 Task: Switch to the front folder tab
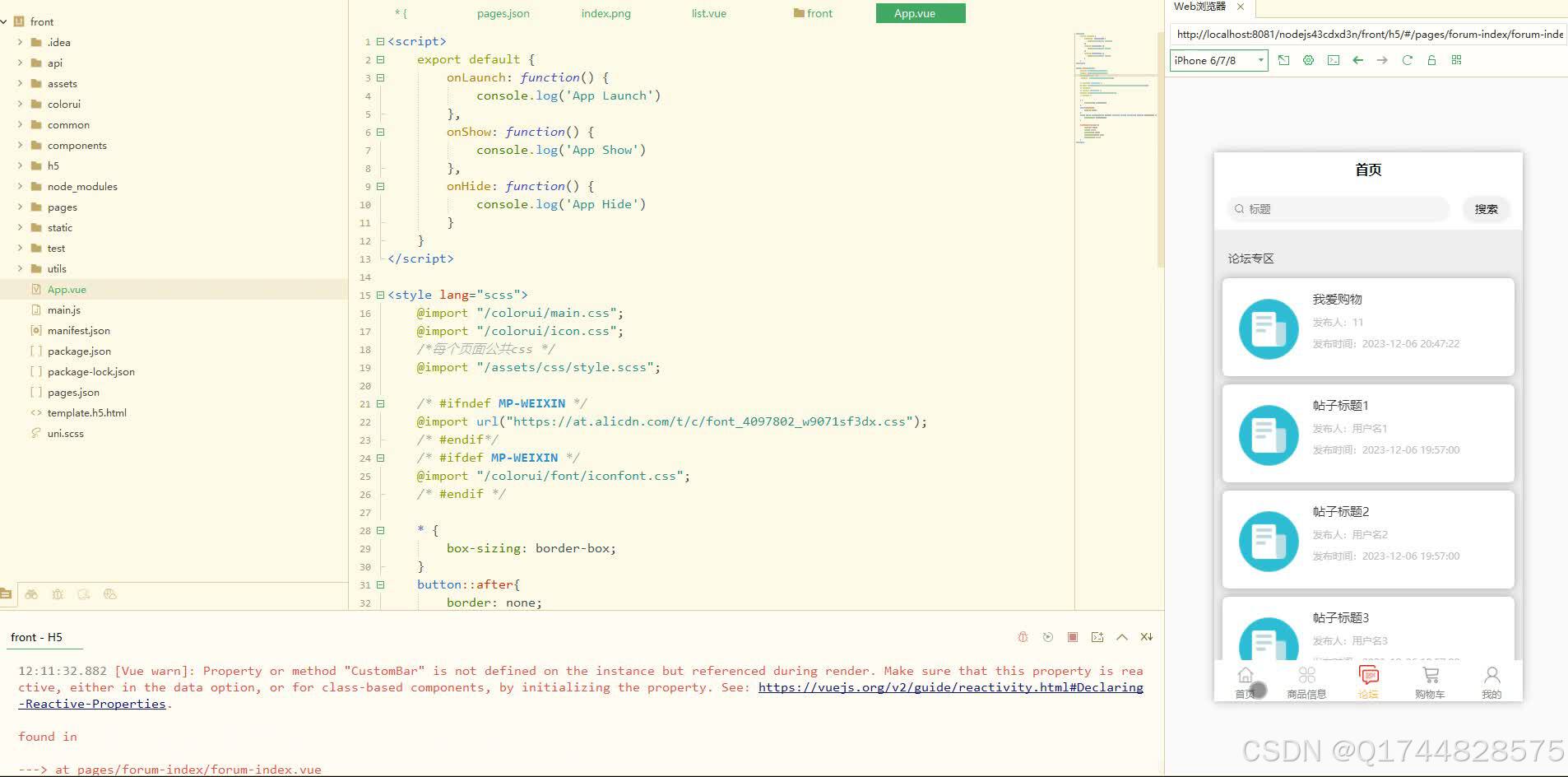[813, 13]
